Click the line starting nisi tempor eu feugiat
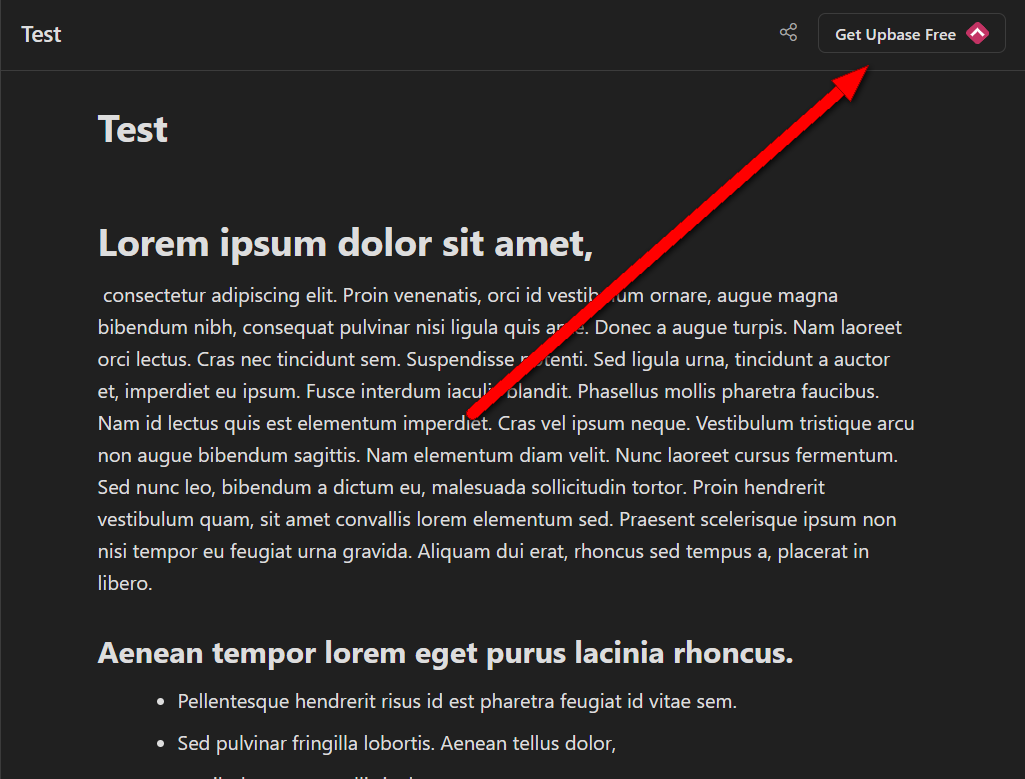 pyautogui.click(x=483, y=552)
